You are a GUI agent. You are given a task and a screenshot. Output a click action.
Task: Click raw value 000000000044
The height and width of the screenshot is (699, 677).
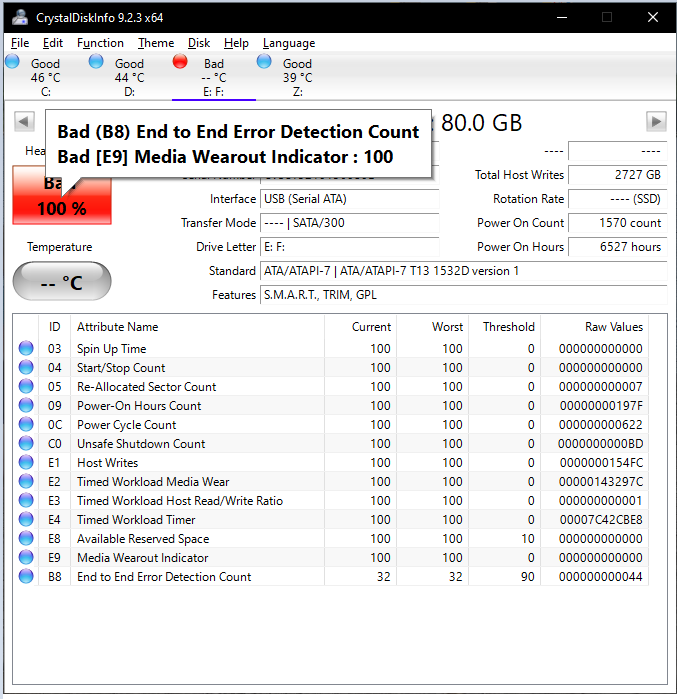(x=600, y=577)
